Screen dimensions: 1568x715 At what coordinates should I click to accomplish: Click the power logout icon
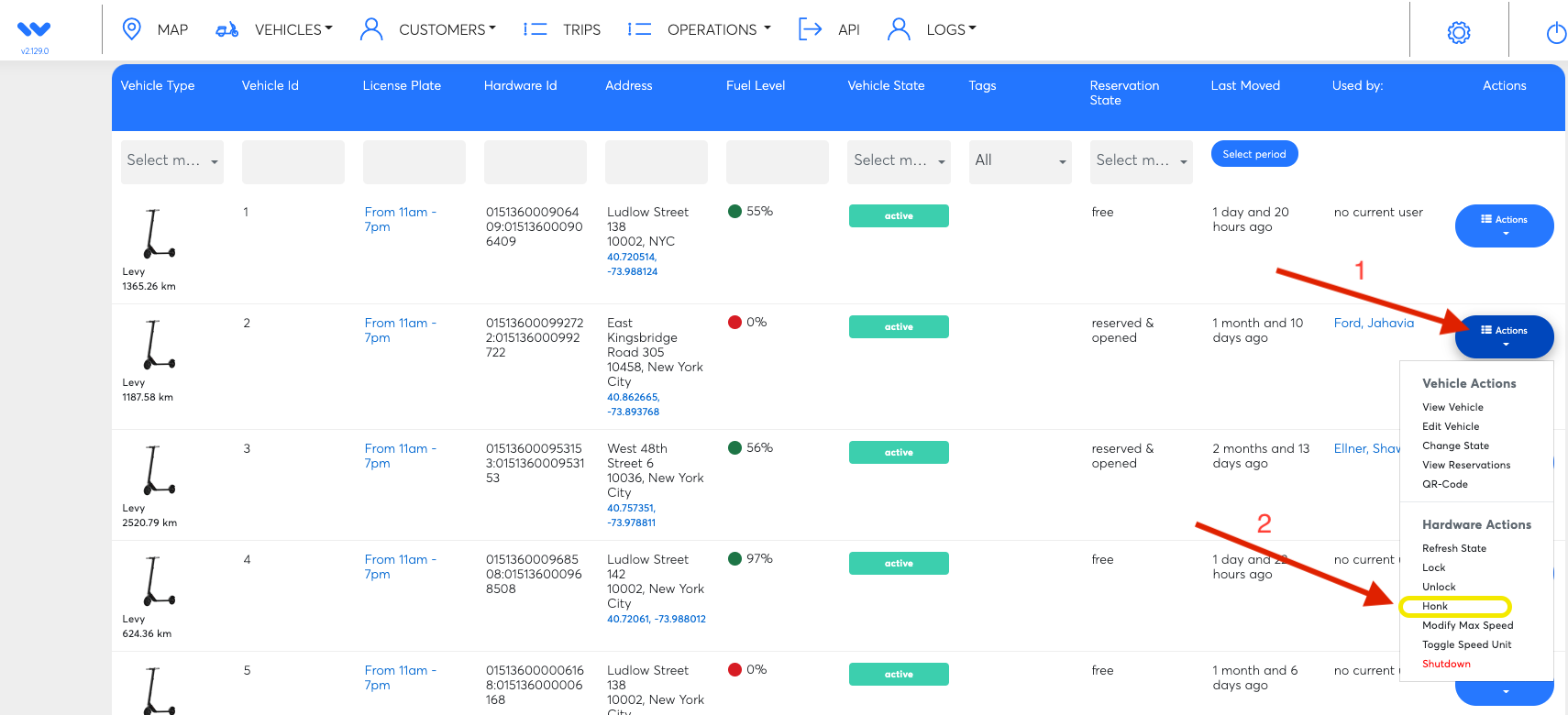tap(1555, 33)
